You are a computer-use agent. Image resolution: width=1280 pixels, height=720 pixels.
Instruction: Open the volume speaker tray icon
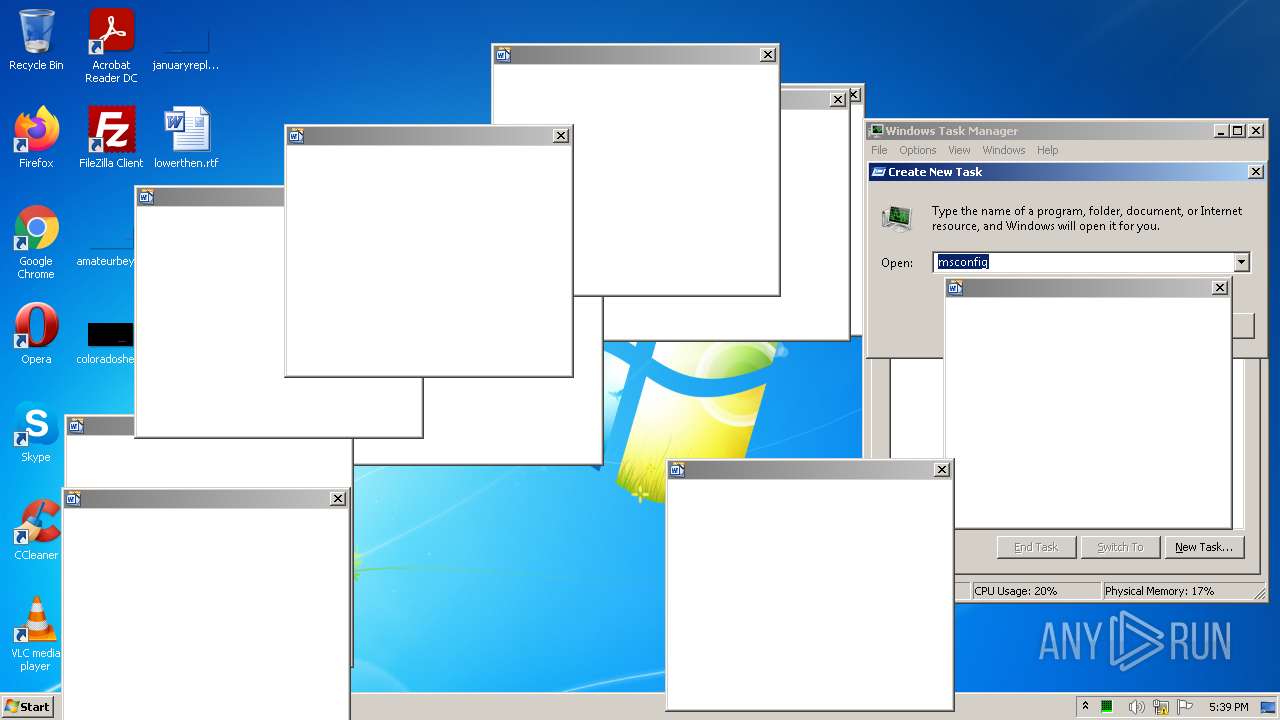1136,707
